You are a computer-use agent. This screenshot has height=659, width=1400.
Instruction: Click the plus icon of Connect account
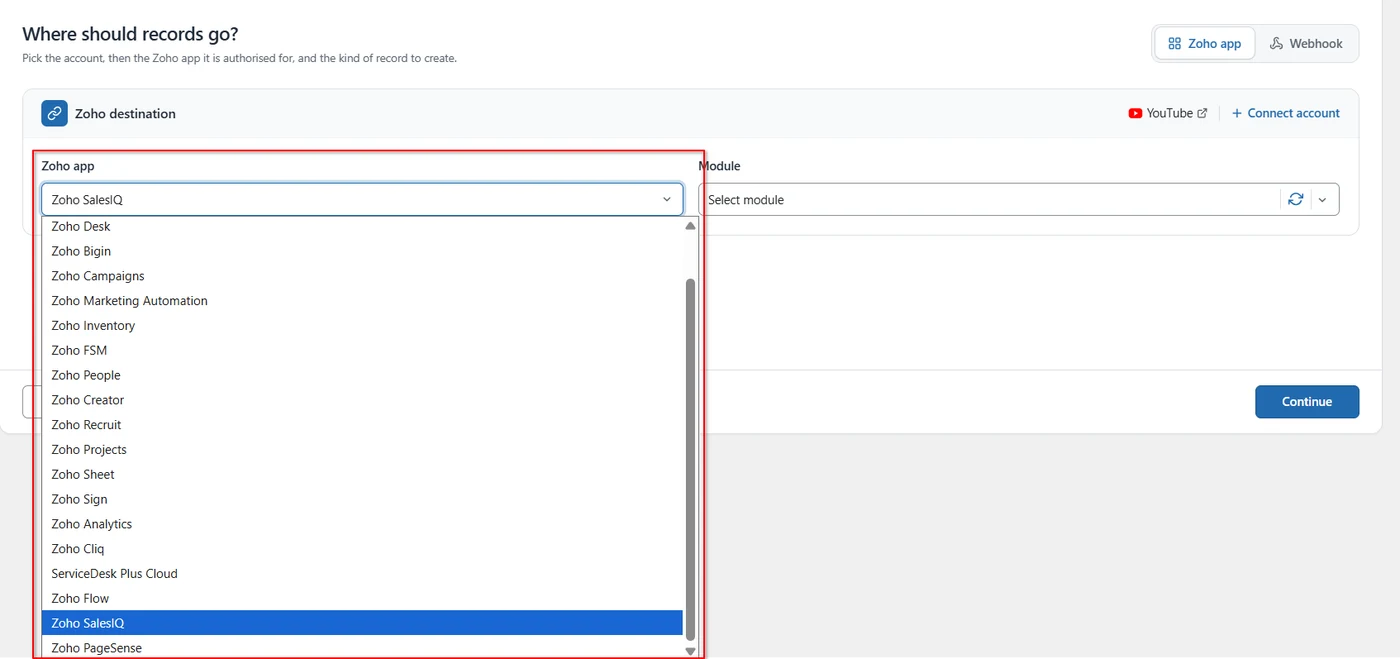pos(1237,113)
